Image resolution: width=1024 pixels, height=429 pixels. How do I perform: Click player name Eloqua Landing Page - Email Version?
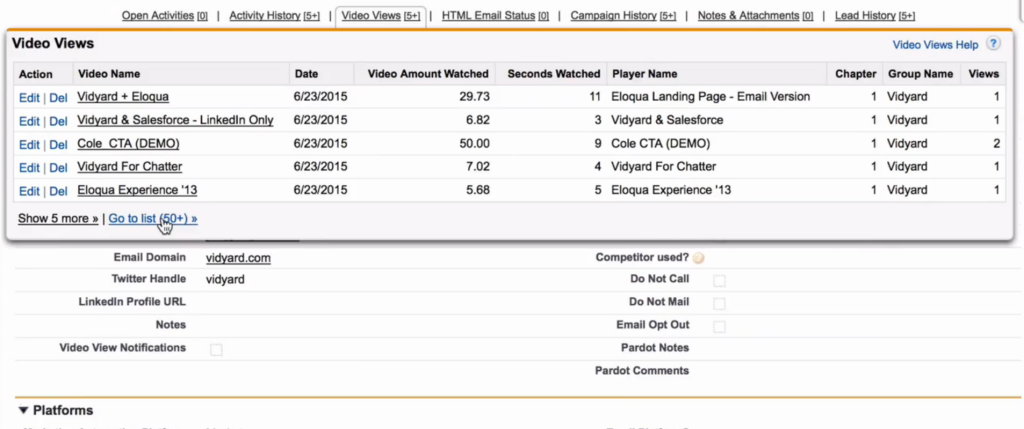point(711,97)
